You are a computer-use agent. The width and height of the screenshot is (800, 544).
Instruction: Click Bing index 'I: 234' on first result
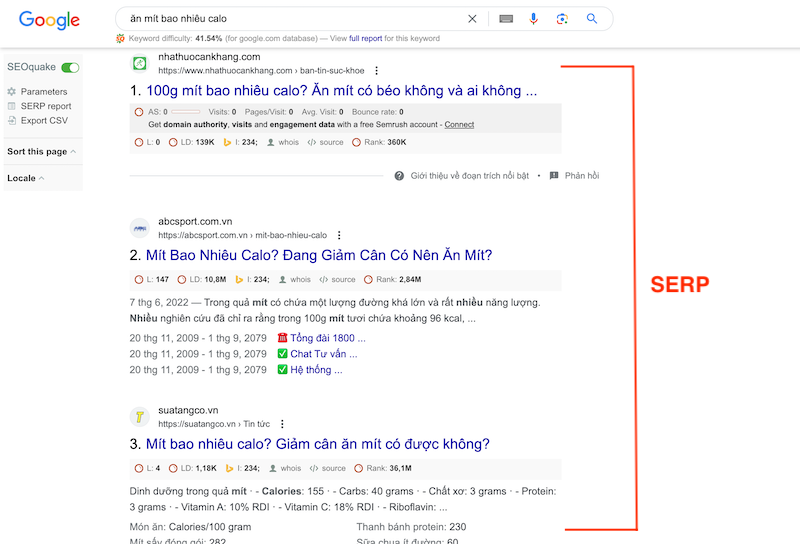(240, 142)
